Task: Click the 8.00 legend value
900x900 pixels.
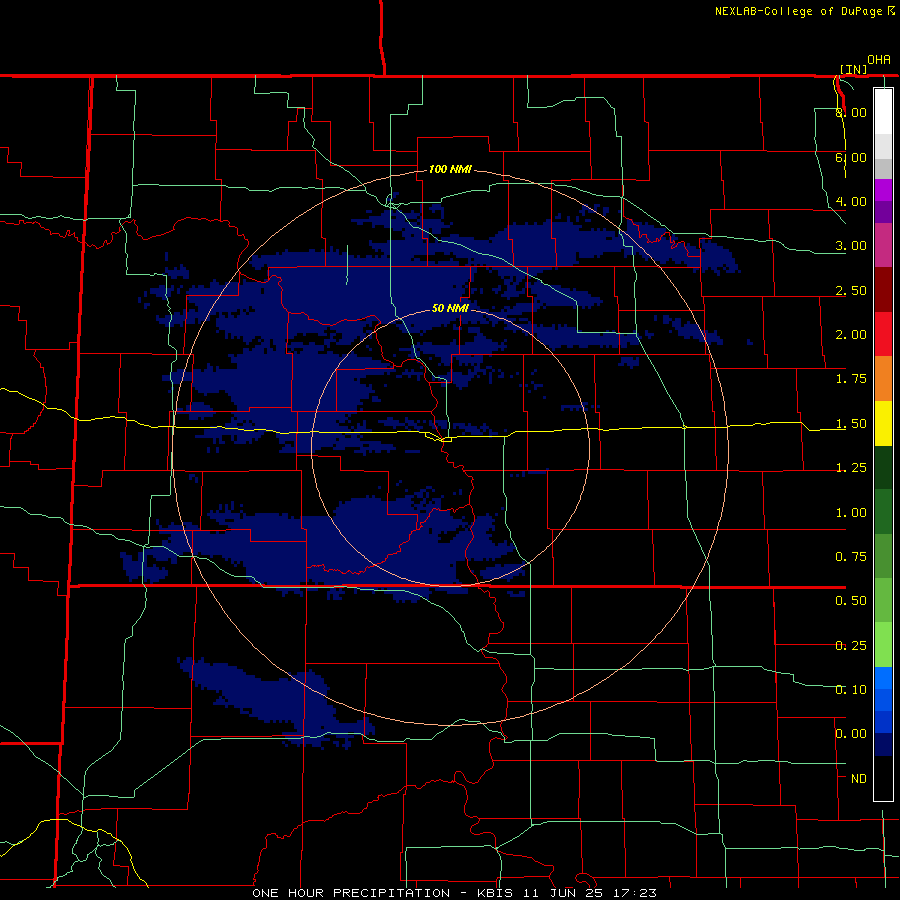Action: pos(851,112)
